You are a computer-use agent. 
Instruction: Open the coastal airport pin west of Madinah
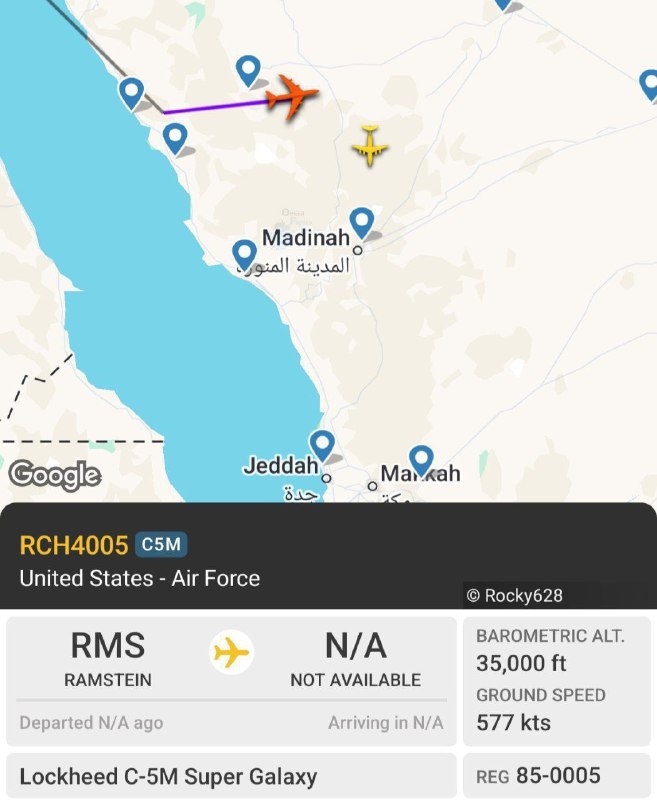244,254
